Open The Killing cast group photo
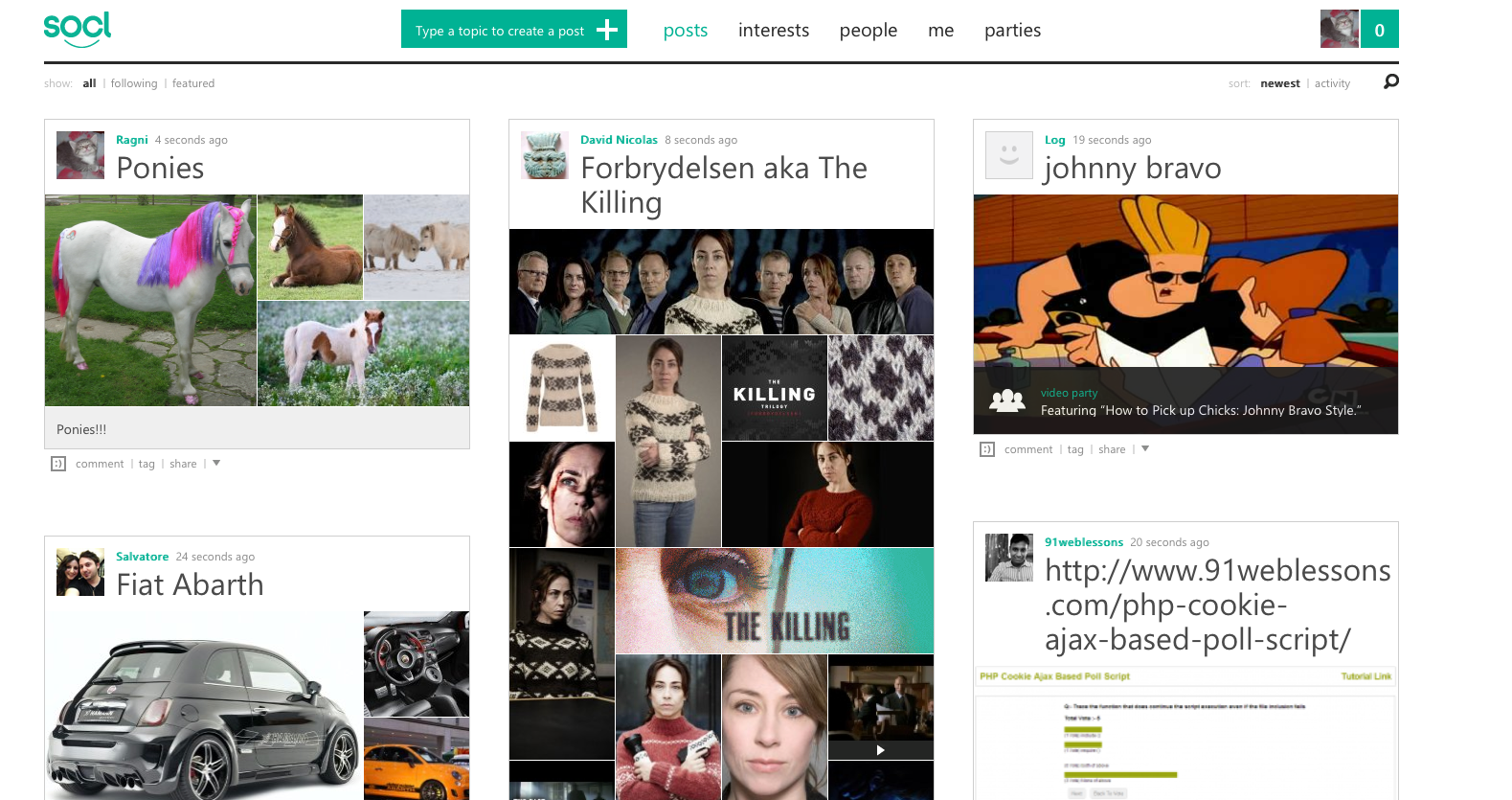 click(721, 282)
